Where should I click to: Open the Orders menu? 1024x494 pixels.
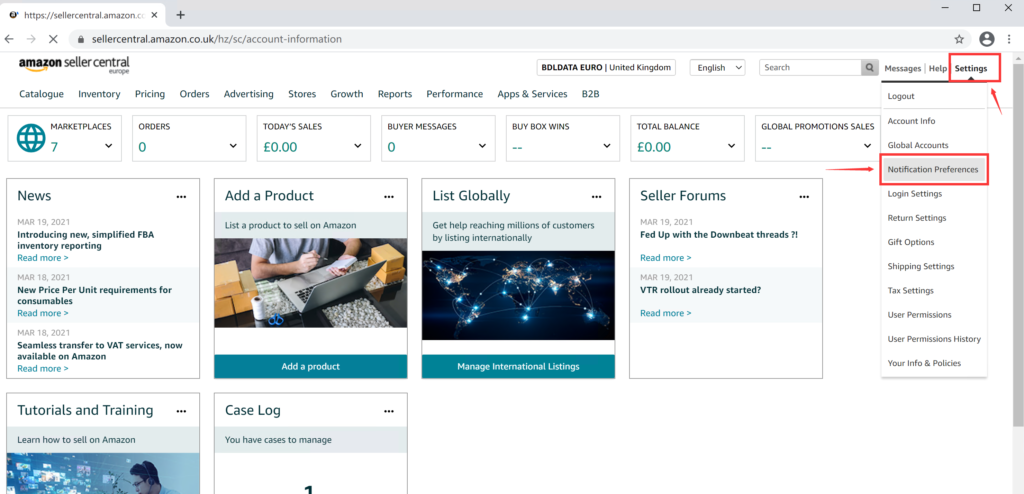click(x=195, y=94)
